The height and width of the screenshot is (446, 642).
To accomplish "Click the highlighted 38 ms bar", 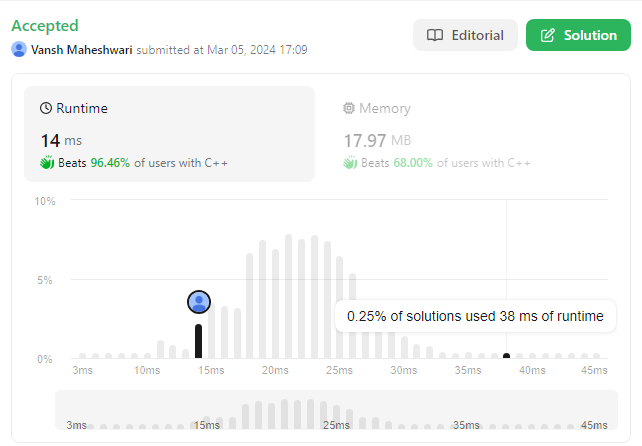I will point(506,355).
